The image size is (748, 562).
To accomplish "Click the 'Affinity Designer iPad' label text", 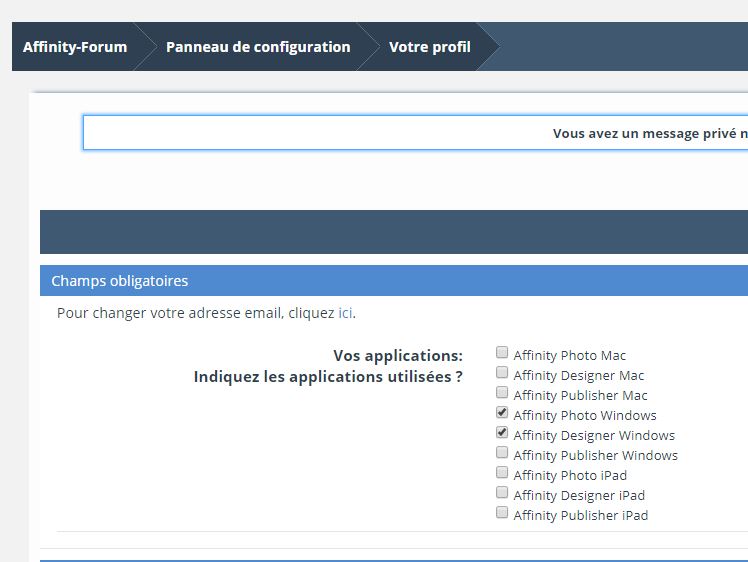I will coord(579,496).
